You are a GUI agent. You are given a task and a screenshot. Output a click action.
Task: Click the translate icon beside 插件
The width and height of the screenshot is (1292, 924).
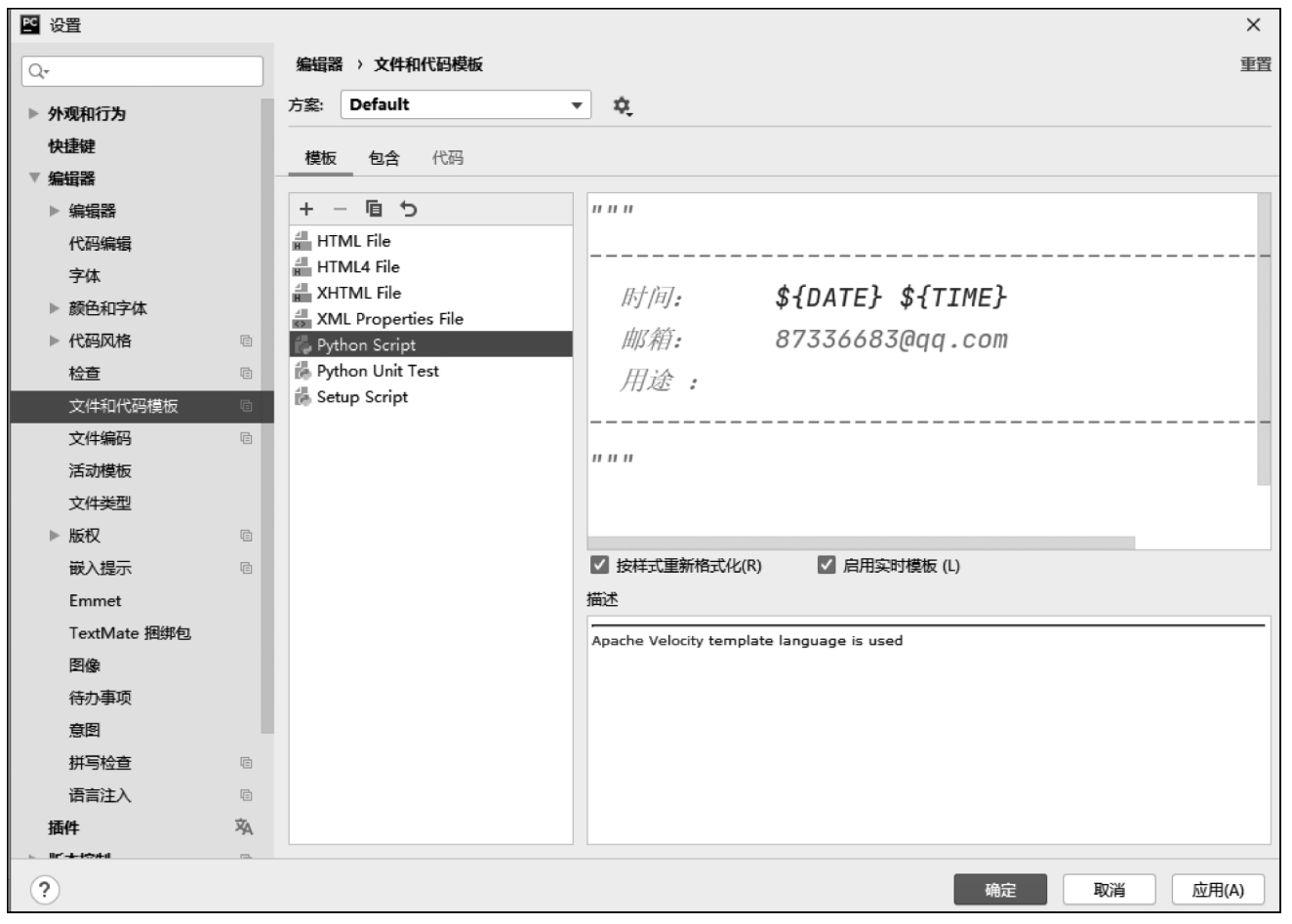[x=244, y=827]
